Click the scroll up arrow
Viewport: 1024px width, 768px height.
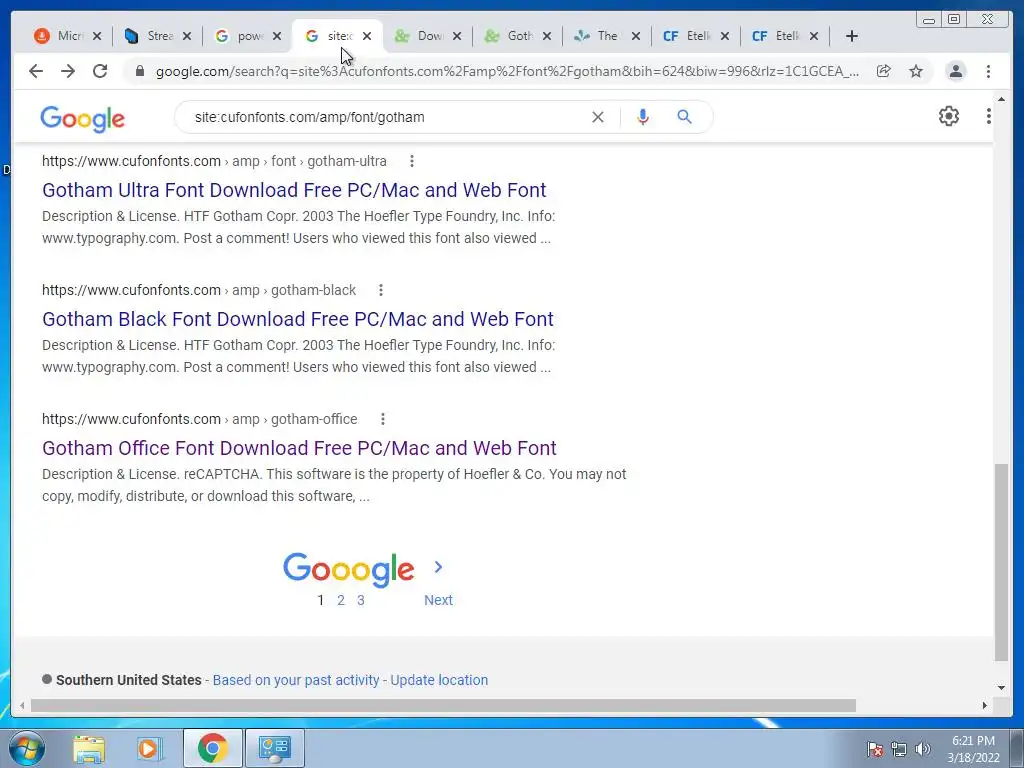(x=1001, y=100)
